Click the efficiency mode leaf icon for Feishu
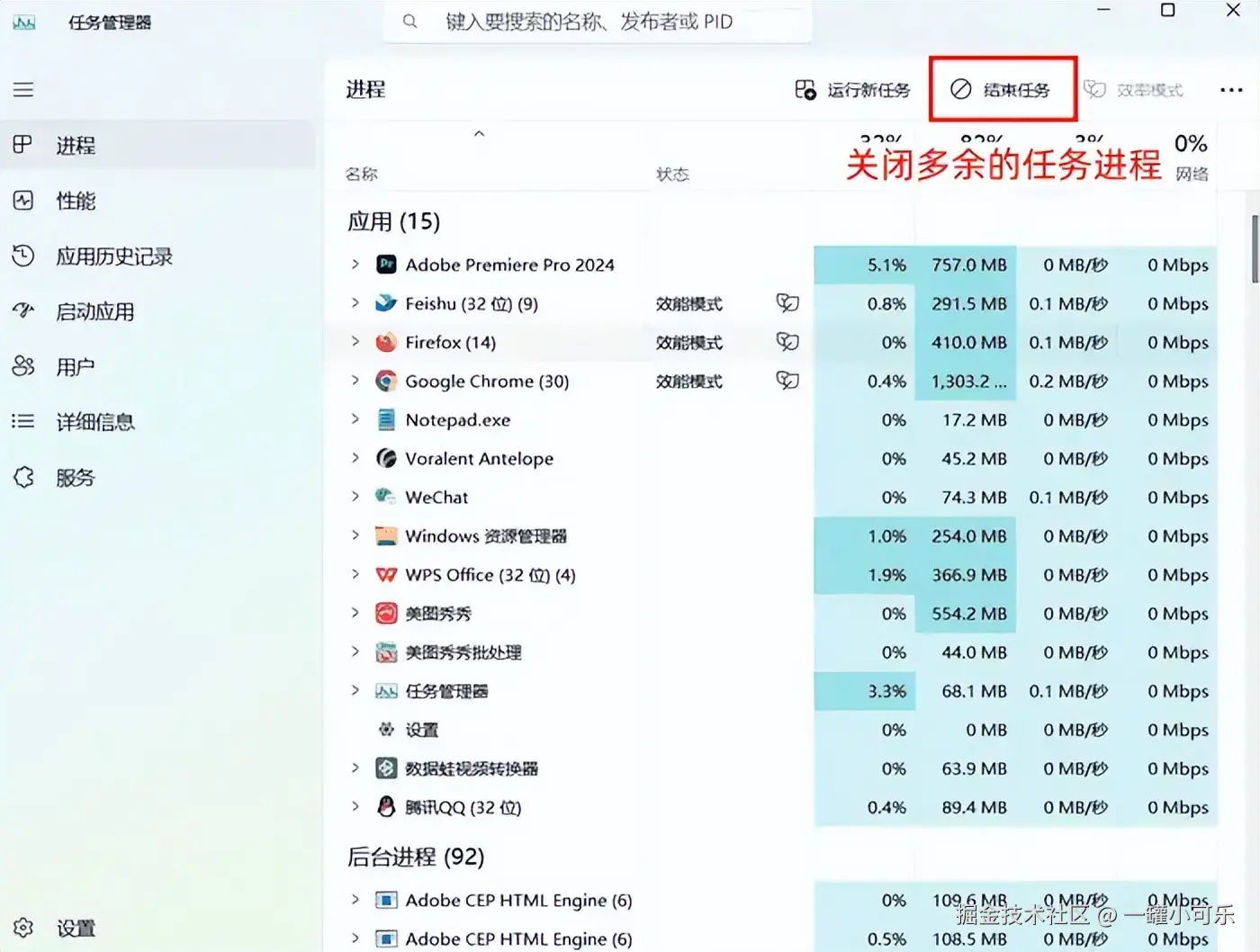This screenshot has width=1260, height=952. click(787, 303)
